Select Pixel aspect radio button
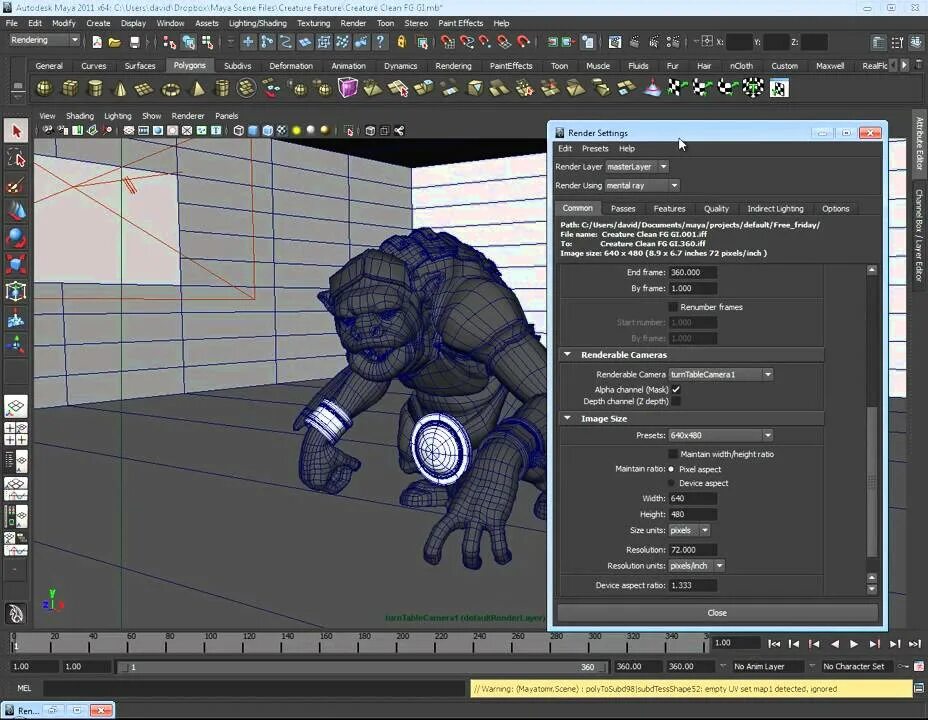Viewport: 928px width, 720px height. [671, 469]
